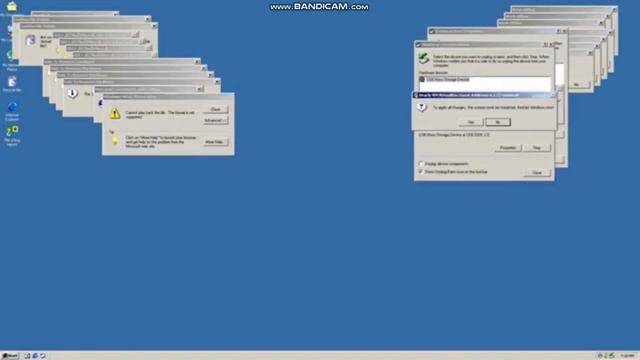Click No button in background right dialog
This screenshot has width=640, height=360.
click(576, 84)
